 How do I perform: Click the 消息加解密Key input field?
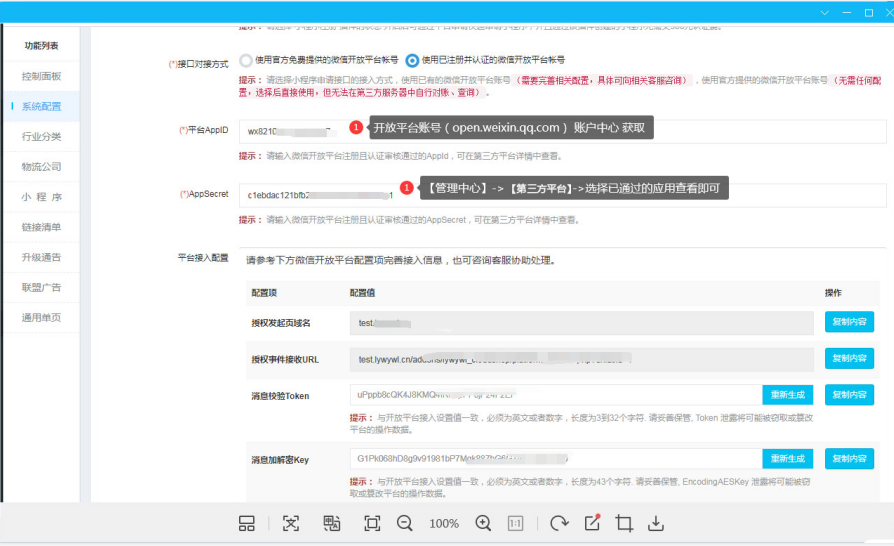pos(556,459)
